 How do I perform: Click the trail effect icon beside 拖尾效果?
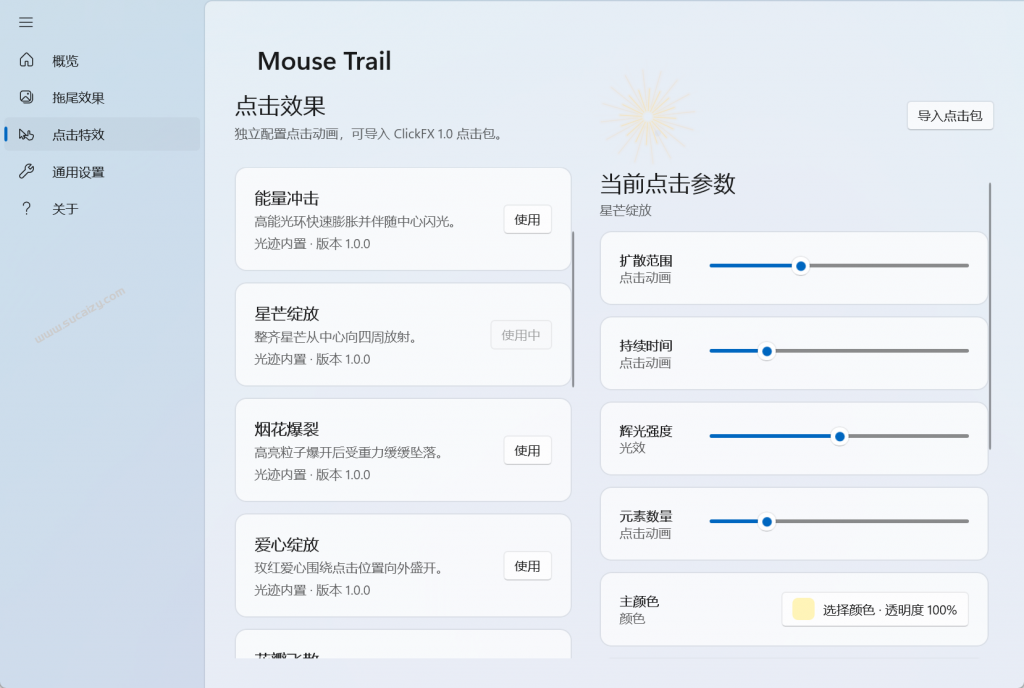click(26, 97)
